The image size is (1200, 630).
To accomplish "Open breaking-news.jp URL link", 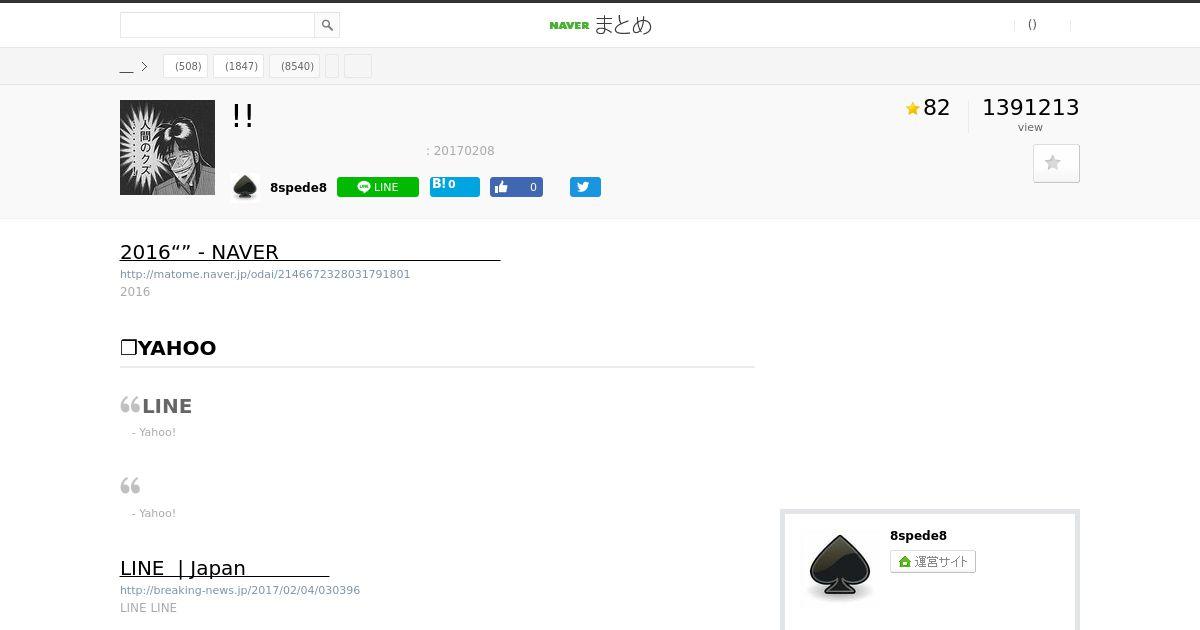I will click(x=240, y=590).
